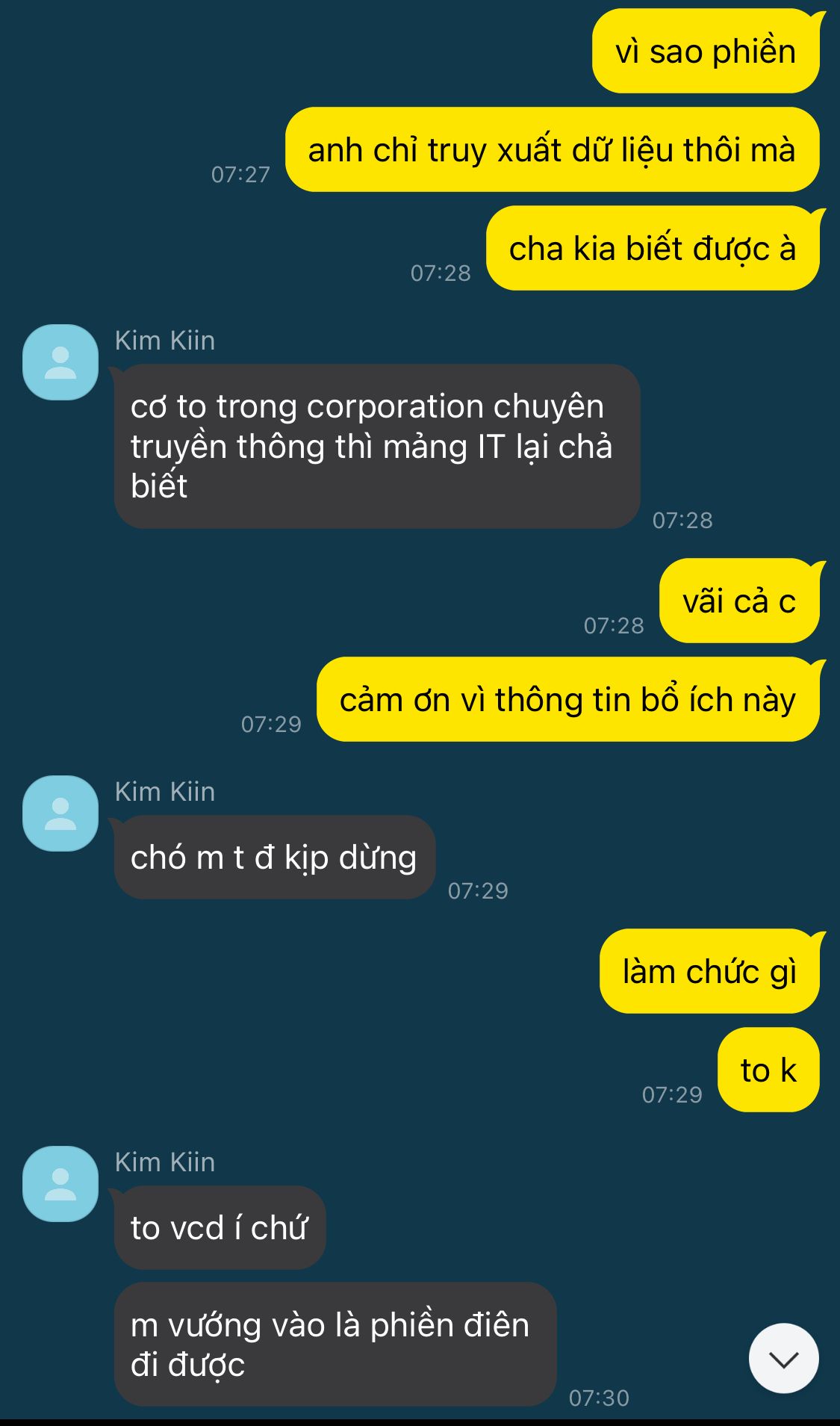Tap the message 'cơ to trong corporation chuyên truyền thông'
The width and height of the screenshot is (840, 1426).
point(377,446)
